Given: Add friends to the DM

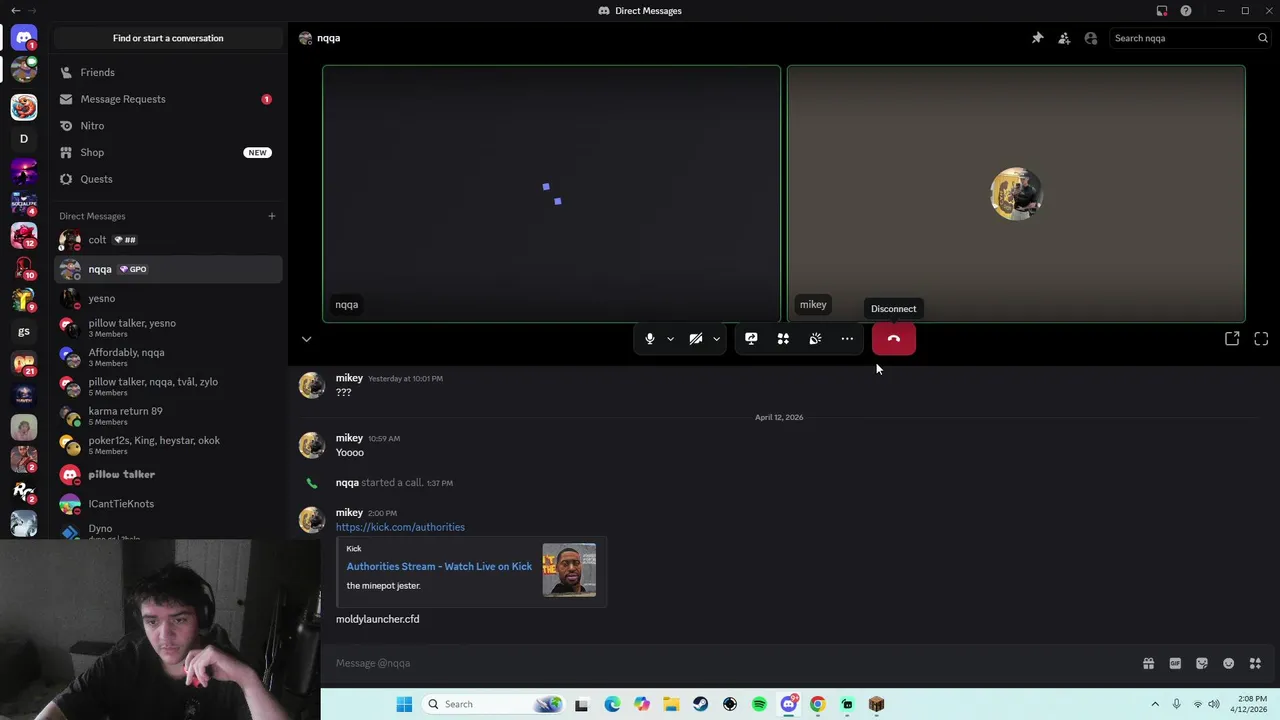Looking at the screenshot, I should (1064, 38).
